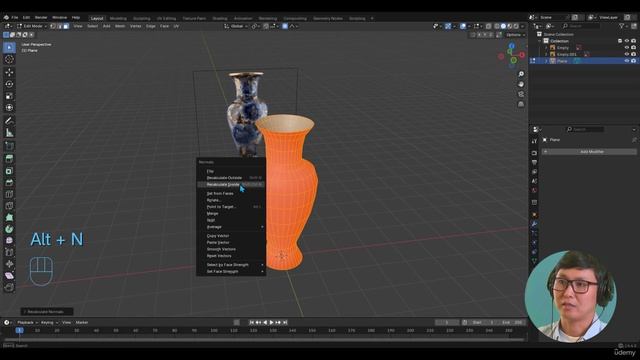640x360 pixels.
Task: Open the Modifiers wrench tab in Properties
Action: point(534,224)
